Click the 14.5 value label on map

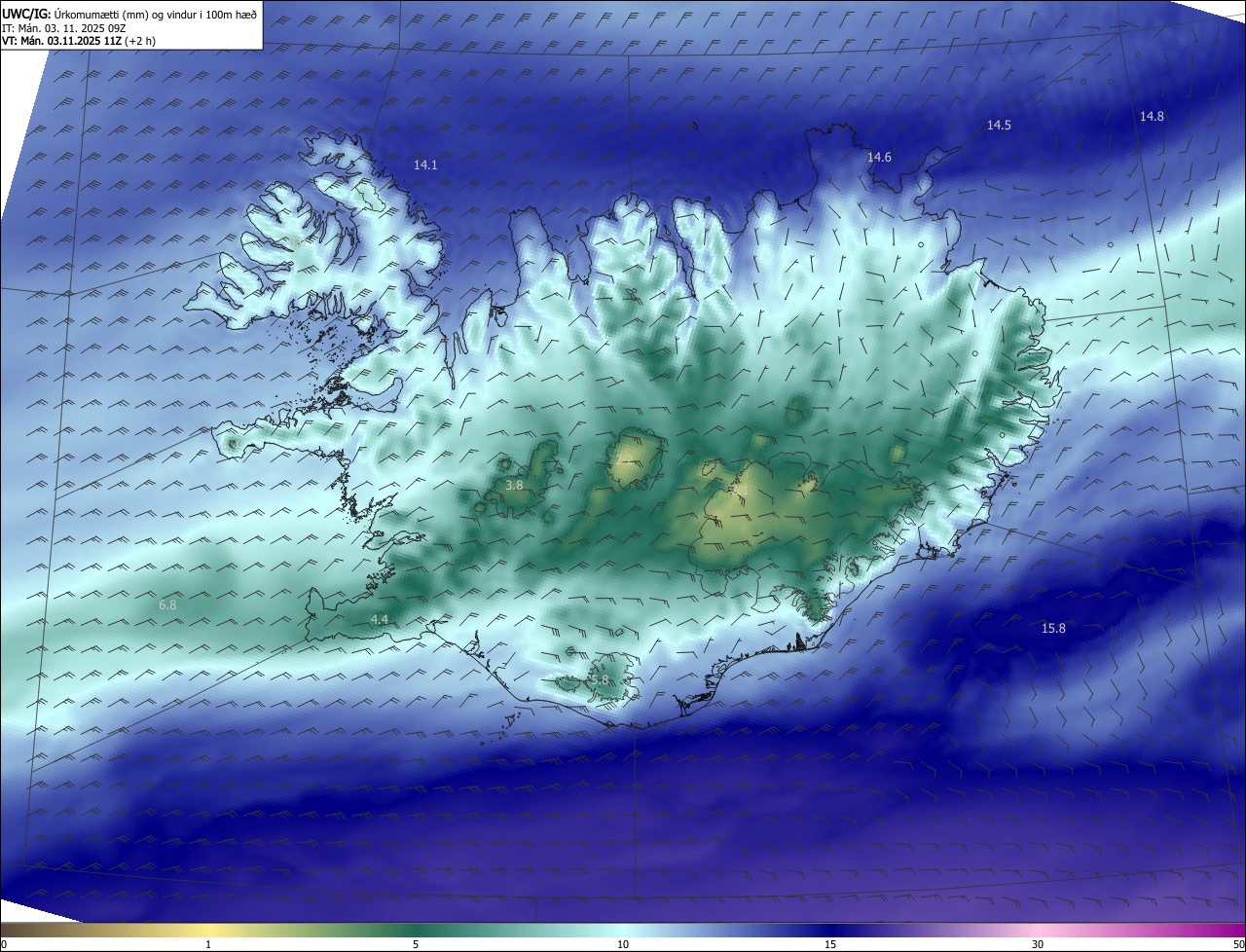click(x=999, y=126)
